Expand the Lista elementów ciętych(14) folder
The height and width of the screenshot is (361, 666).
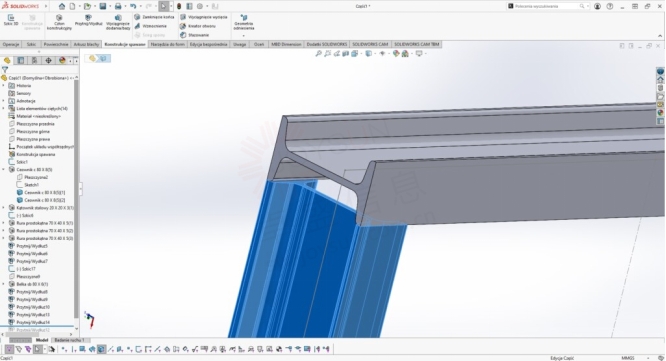click(4, 109)
